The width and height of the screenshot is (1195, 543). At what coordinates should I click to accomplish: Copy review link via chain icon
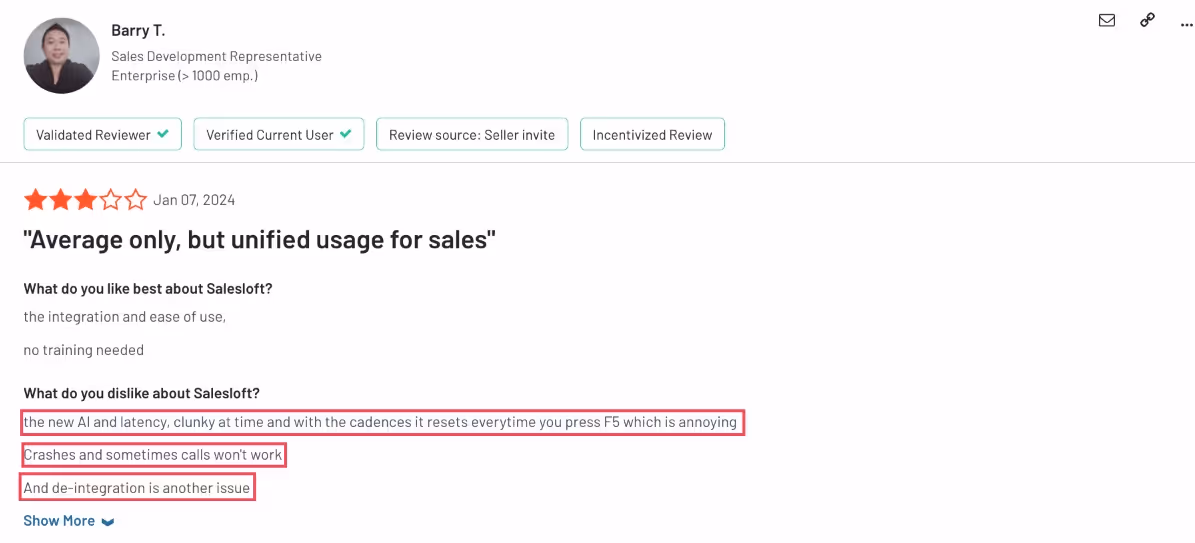click(x=1147, y=21)
